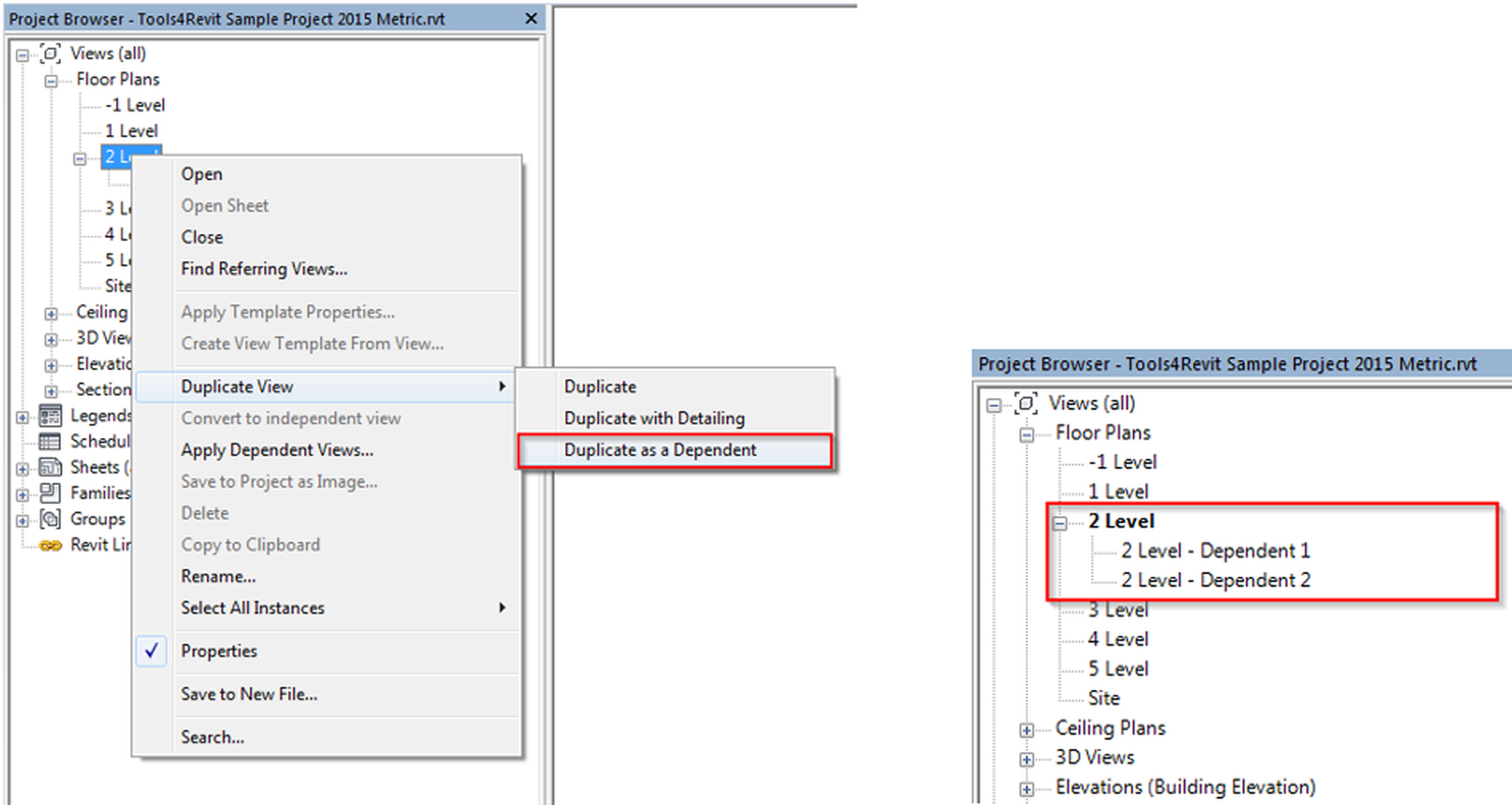Uncheck Properties in the context menu

click(151, 651)
